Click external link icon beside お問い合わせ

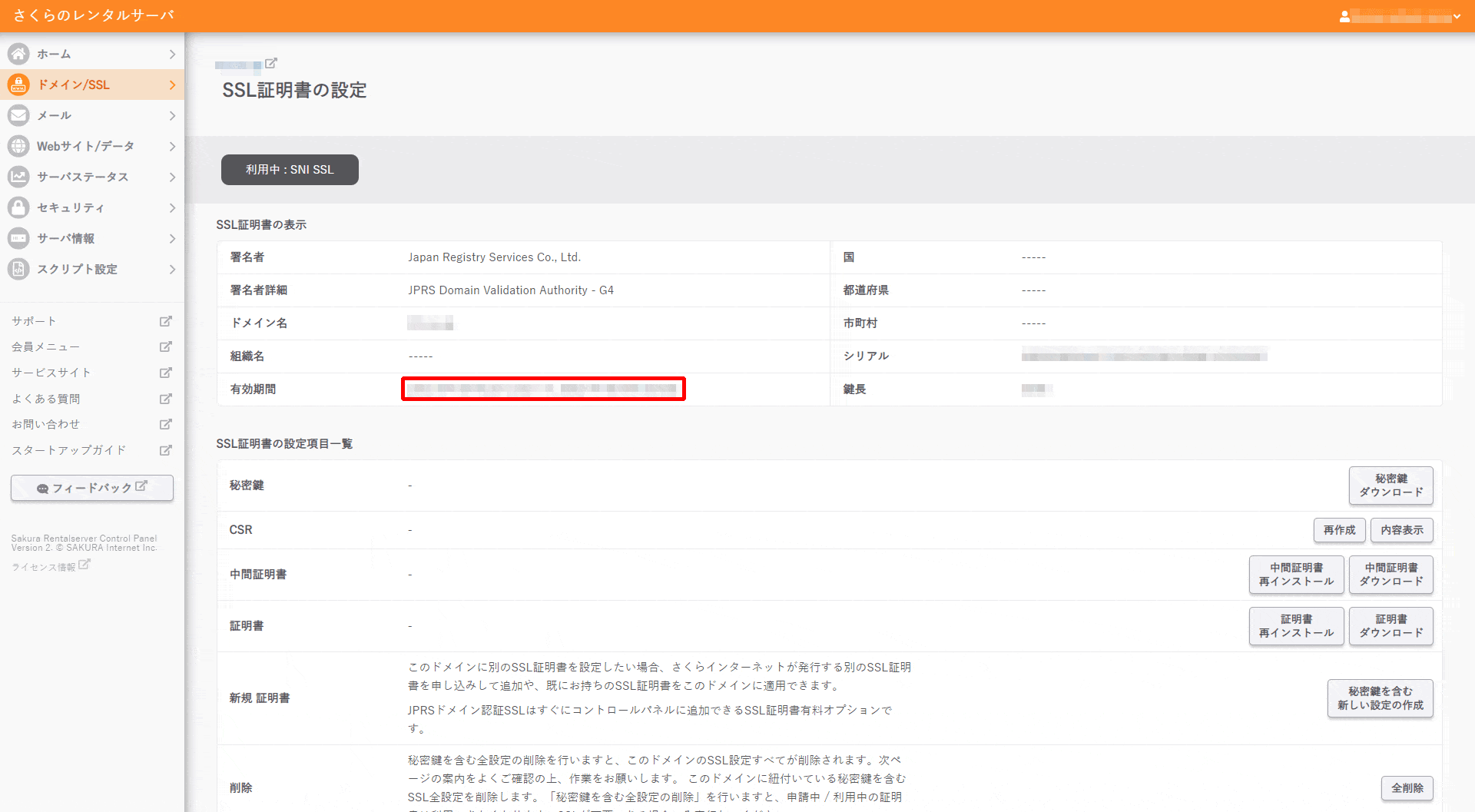[x=165, y=424]
